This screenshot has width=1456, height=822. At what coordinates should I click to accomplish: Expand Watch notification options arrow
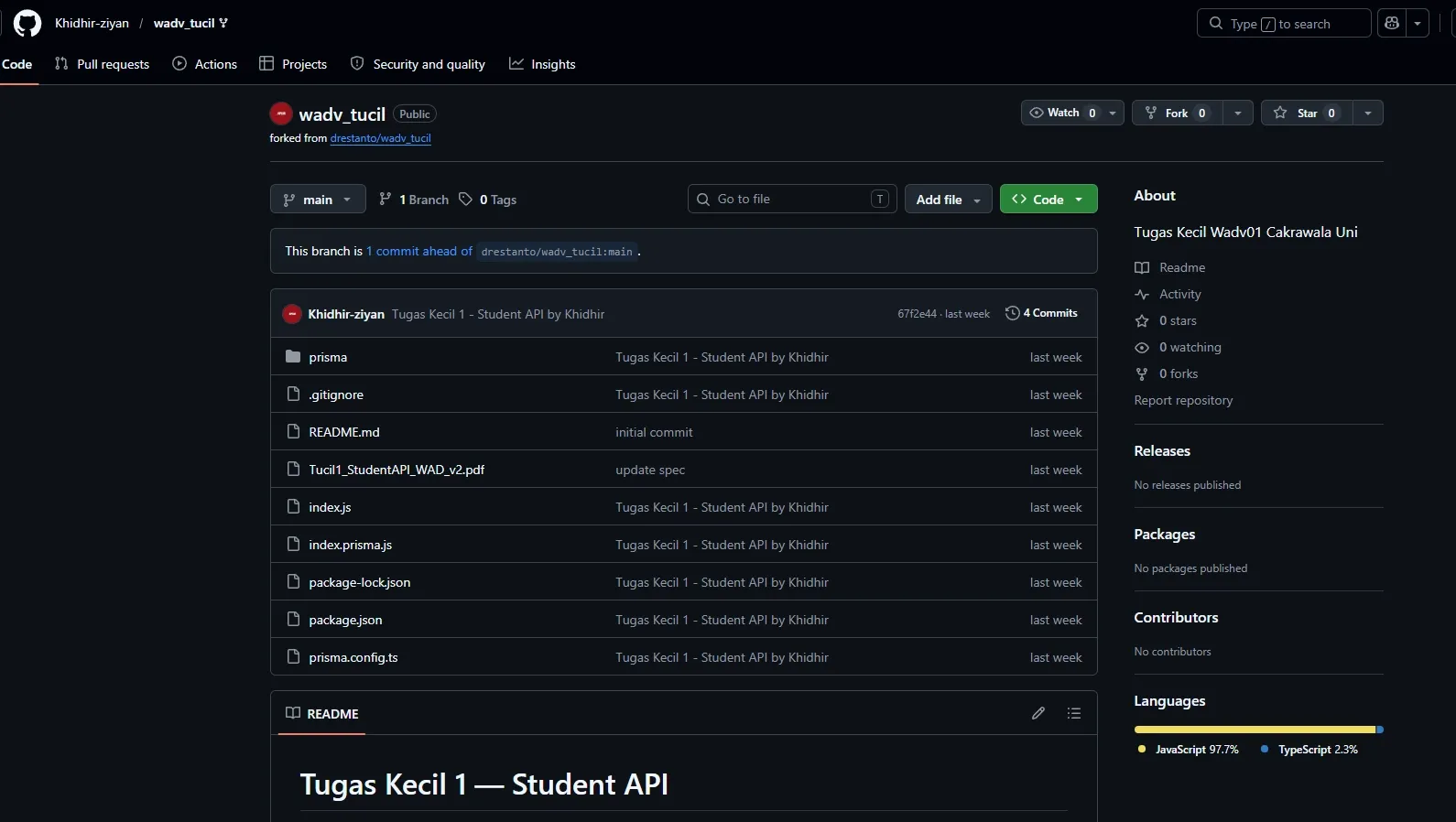click(1113, 113)
